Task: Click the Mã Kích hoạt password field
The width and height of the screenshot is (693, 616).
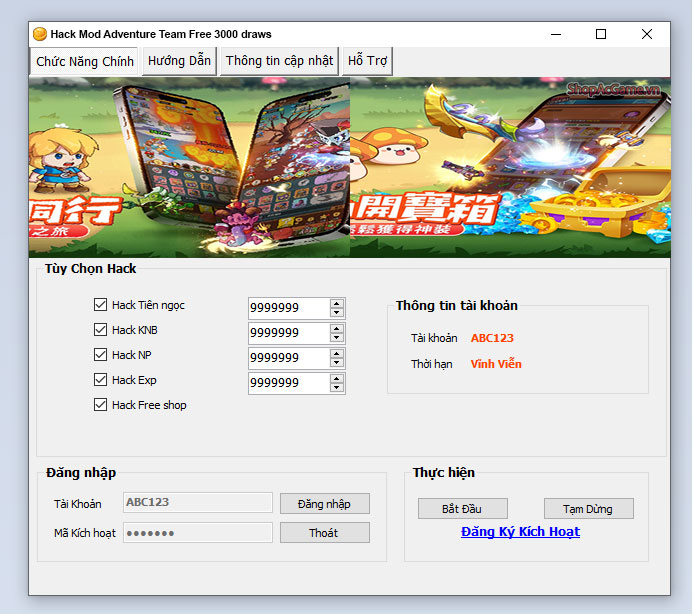Action: coord(197,533)
